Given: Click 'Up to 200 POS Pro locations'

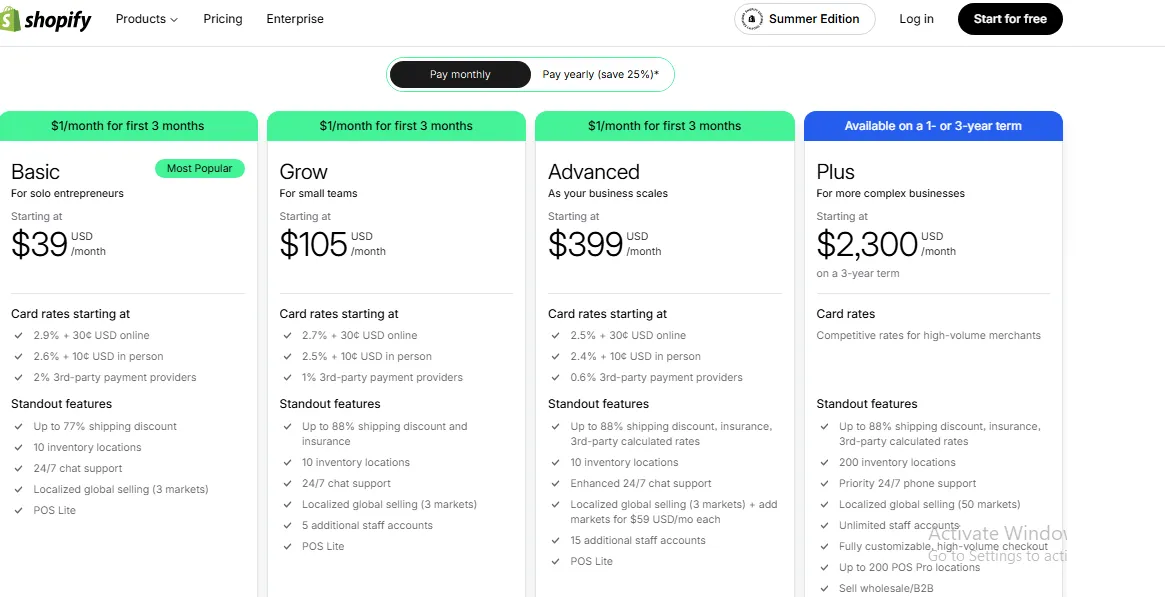Looking at the screenshot, I should (909, 567).
